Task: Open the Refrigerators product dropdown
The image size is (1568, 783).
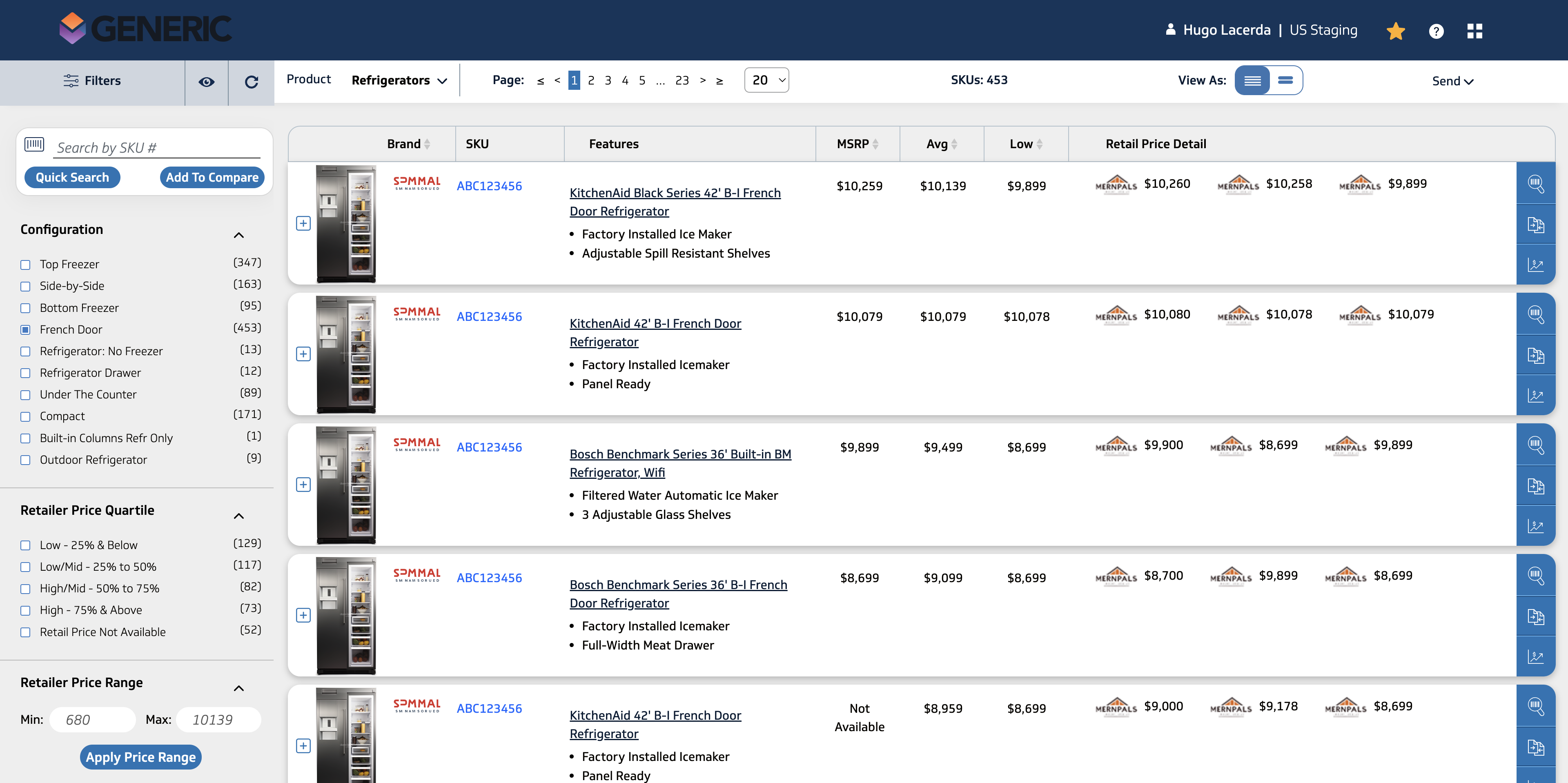Action: click(x=399, y=80)
